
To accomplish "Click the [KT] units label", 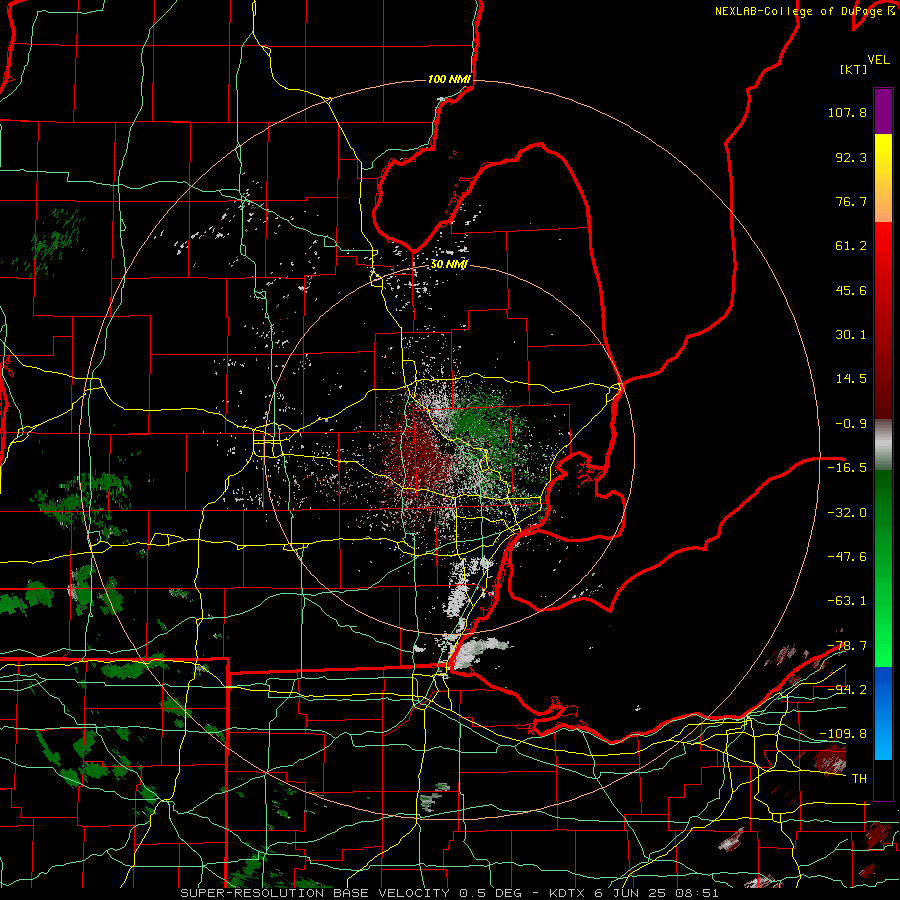I will [854, 69].
